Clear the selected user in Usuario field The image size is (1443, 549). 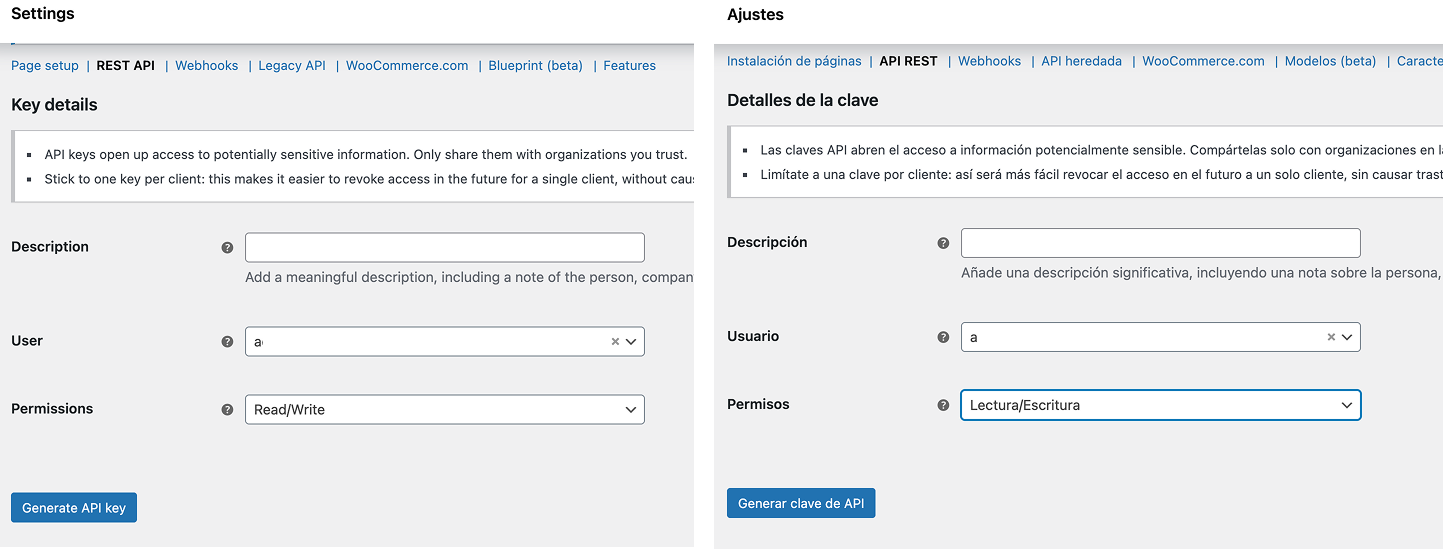(1331, 337)
